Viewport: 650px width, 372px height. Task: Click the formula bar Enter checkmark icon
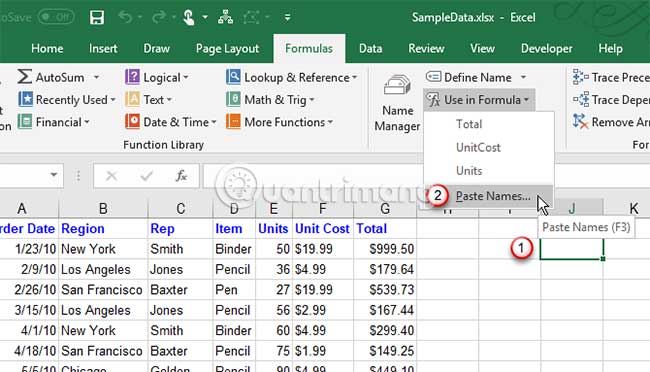[146, 176]
